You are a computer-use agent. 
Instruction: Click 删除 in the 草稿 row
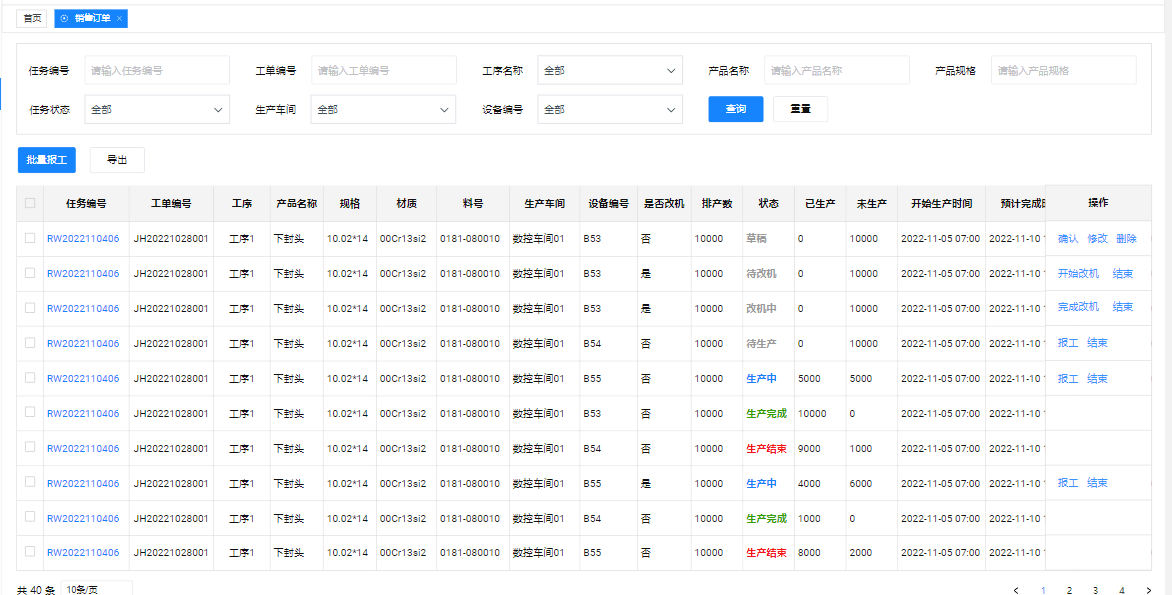tap(1126, 238)
